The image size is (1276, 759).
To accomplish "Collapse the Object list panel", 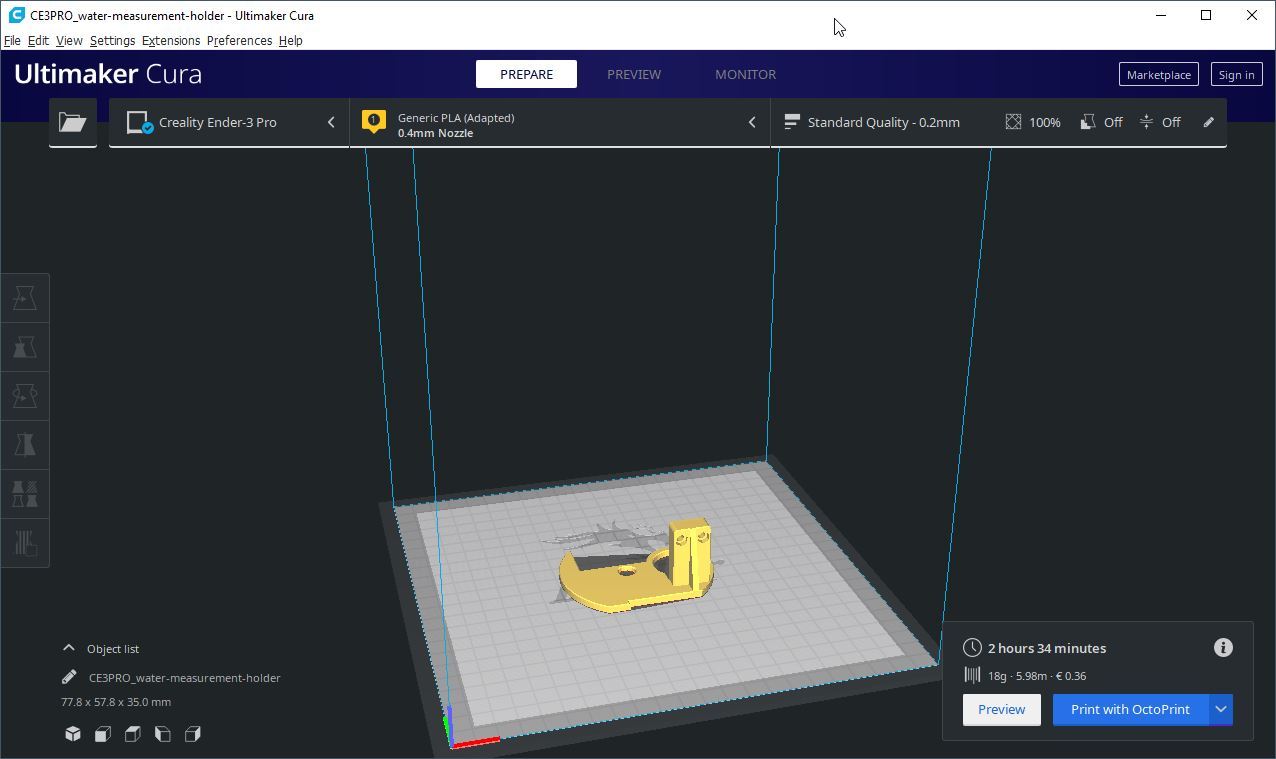I will [69, 648].
